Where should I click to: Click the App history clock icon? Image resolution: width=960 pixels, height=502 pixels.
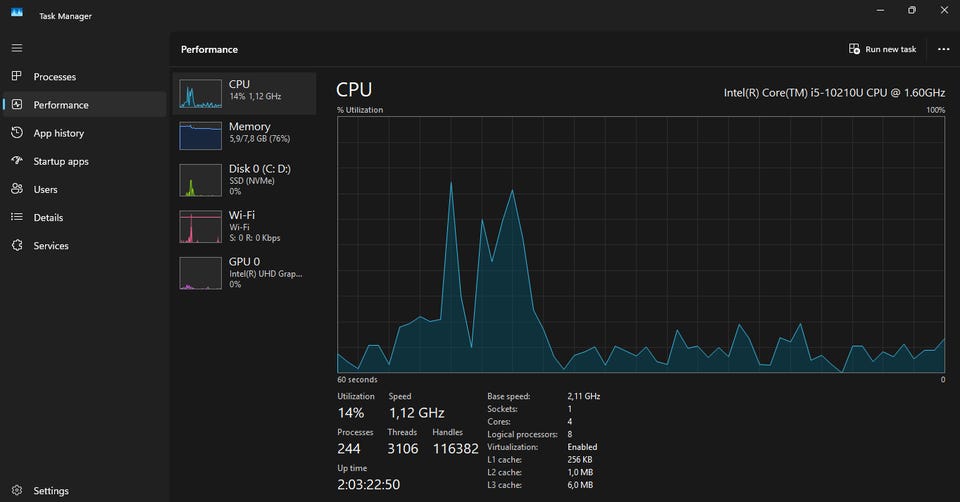pos(17,132)
